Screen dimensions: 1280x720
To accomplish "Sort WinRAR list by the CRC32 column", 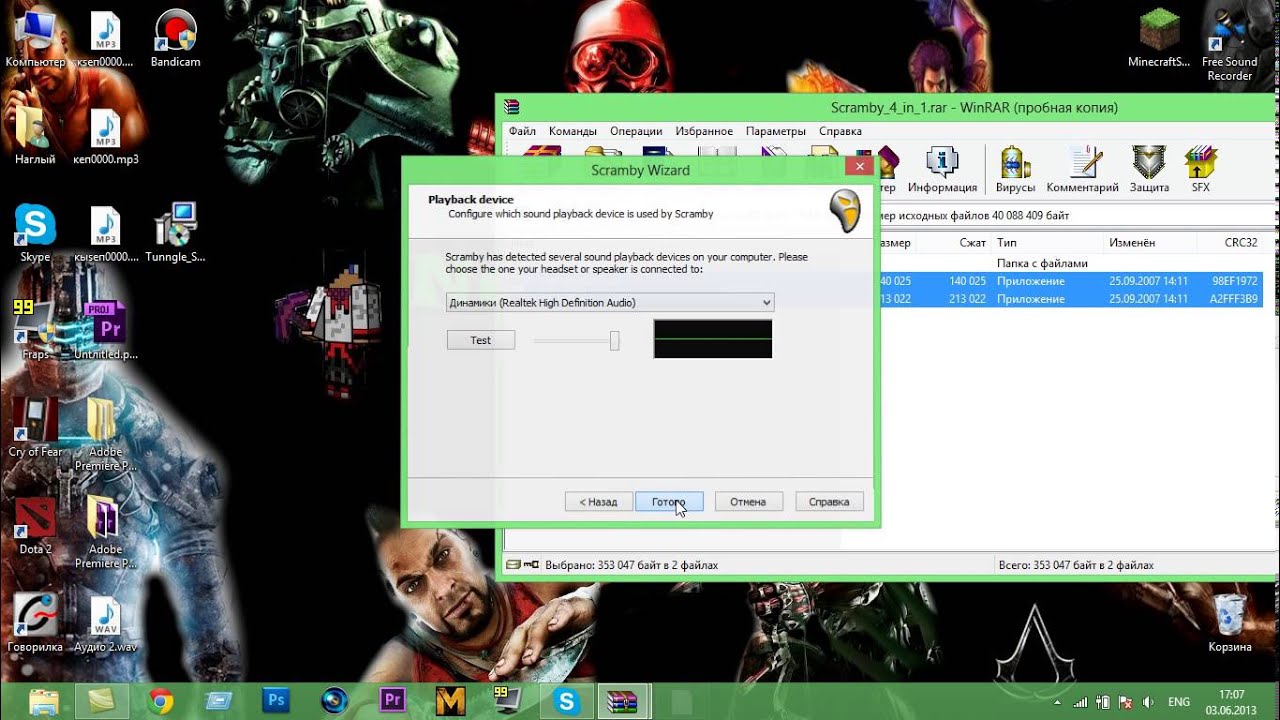I will click(x=1230, y=242).
